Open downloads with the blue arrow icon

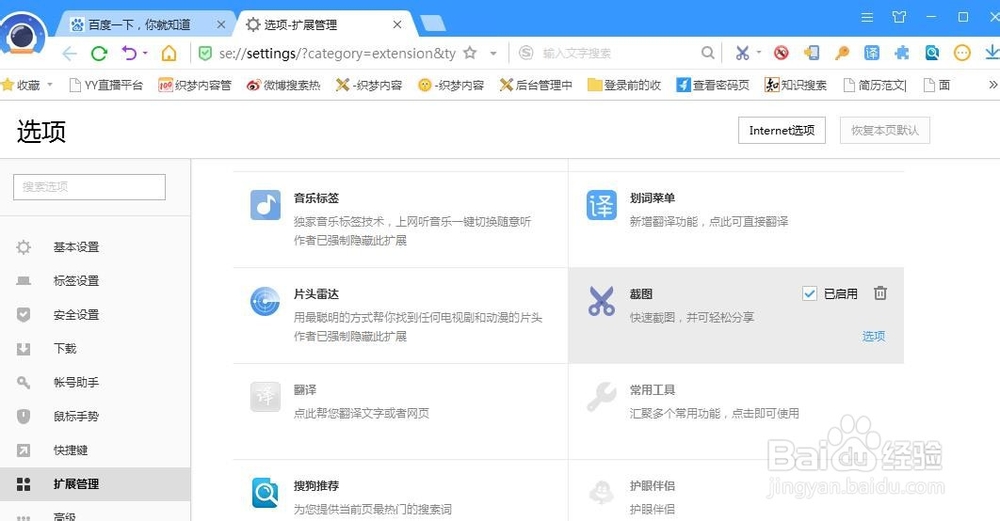click(x=992, y=53)
